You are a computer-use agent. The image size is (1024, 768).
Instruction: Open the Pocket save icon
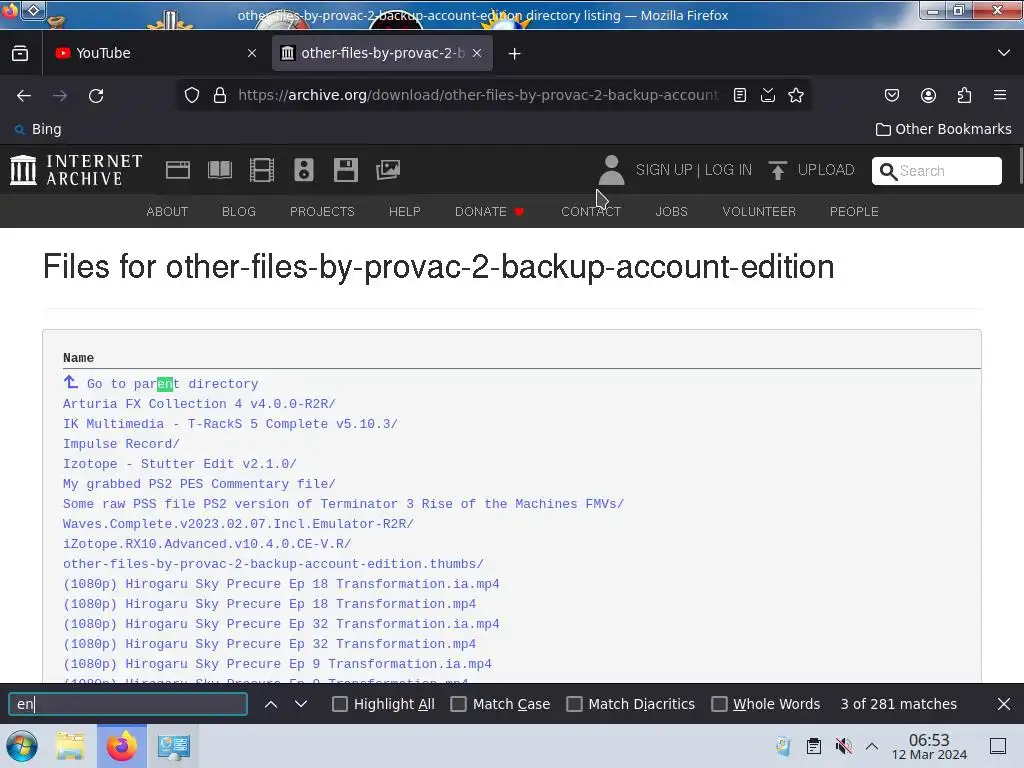tap(892, 95)
